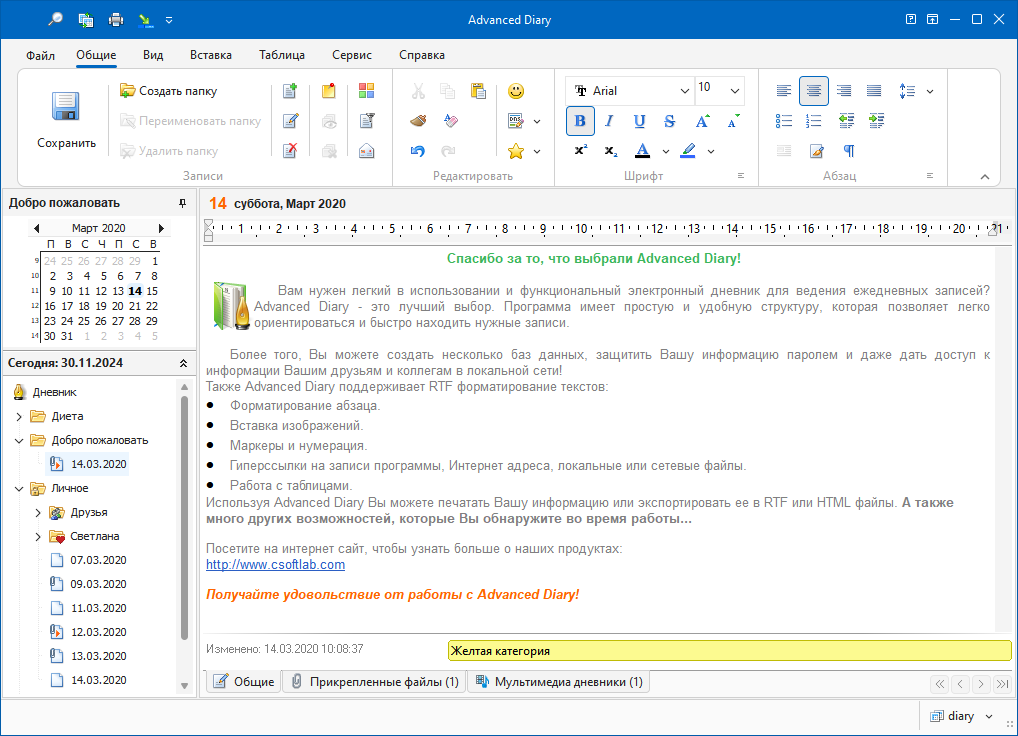Toggle align right paragraph
Viewport: 1018px width, 736px height.
[x=844, y=91]
